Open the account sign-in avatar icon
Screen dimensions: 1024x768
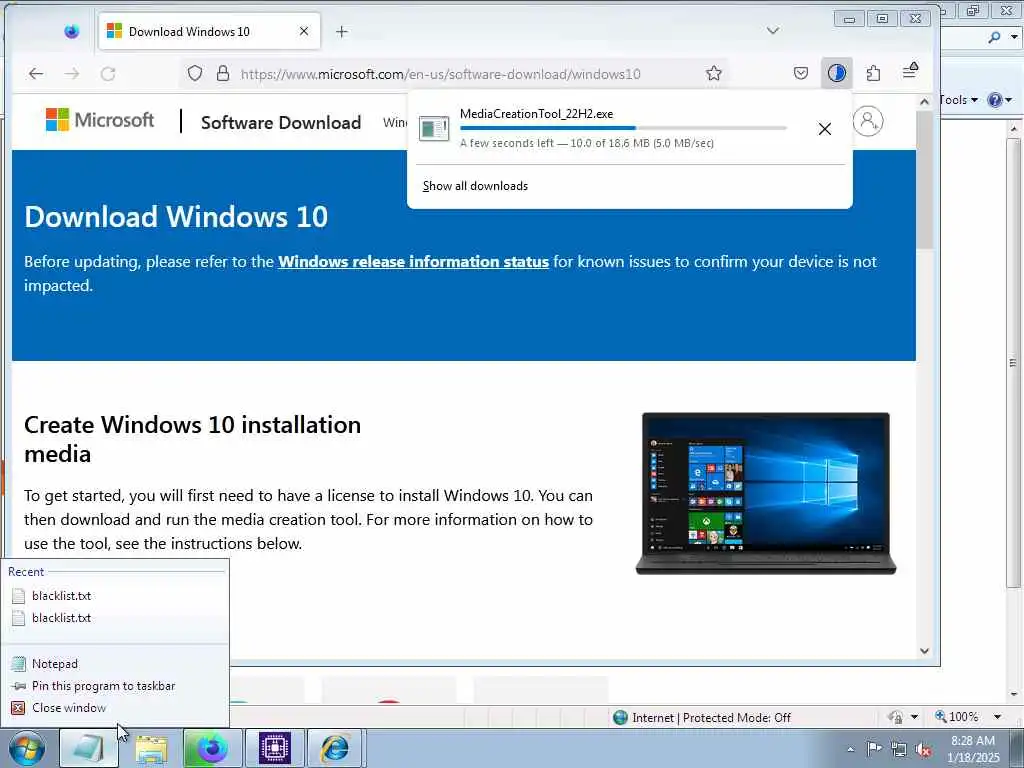tap(868, 121)
